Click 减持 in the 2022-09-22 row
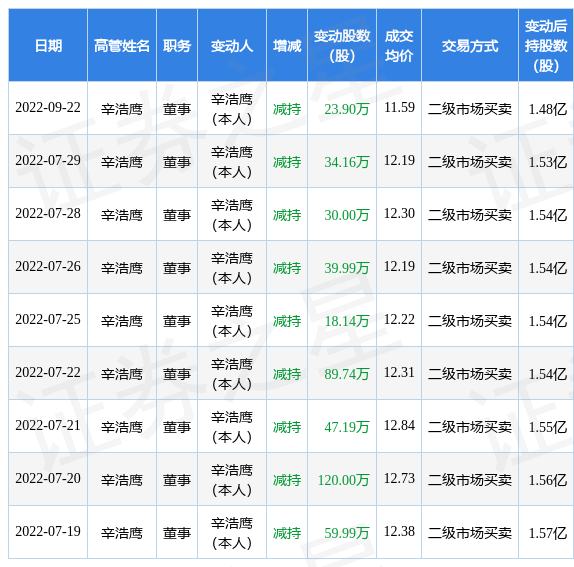The height and width of the screenshot is (567, 574). [x=287, y=109]
